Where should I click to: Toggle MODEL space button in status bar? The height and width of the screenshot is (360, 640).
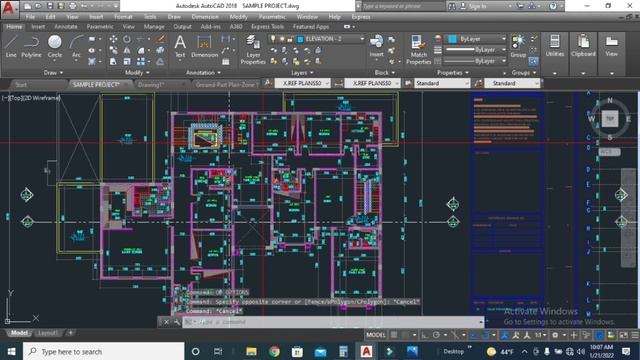point(376,335)
